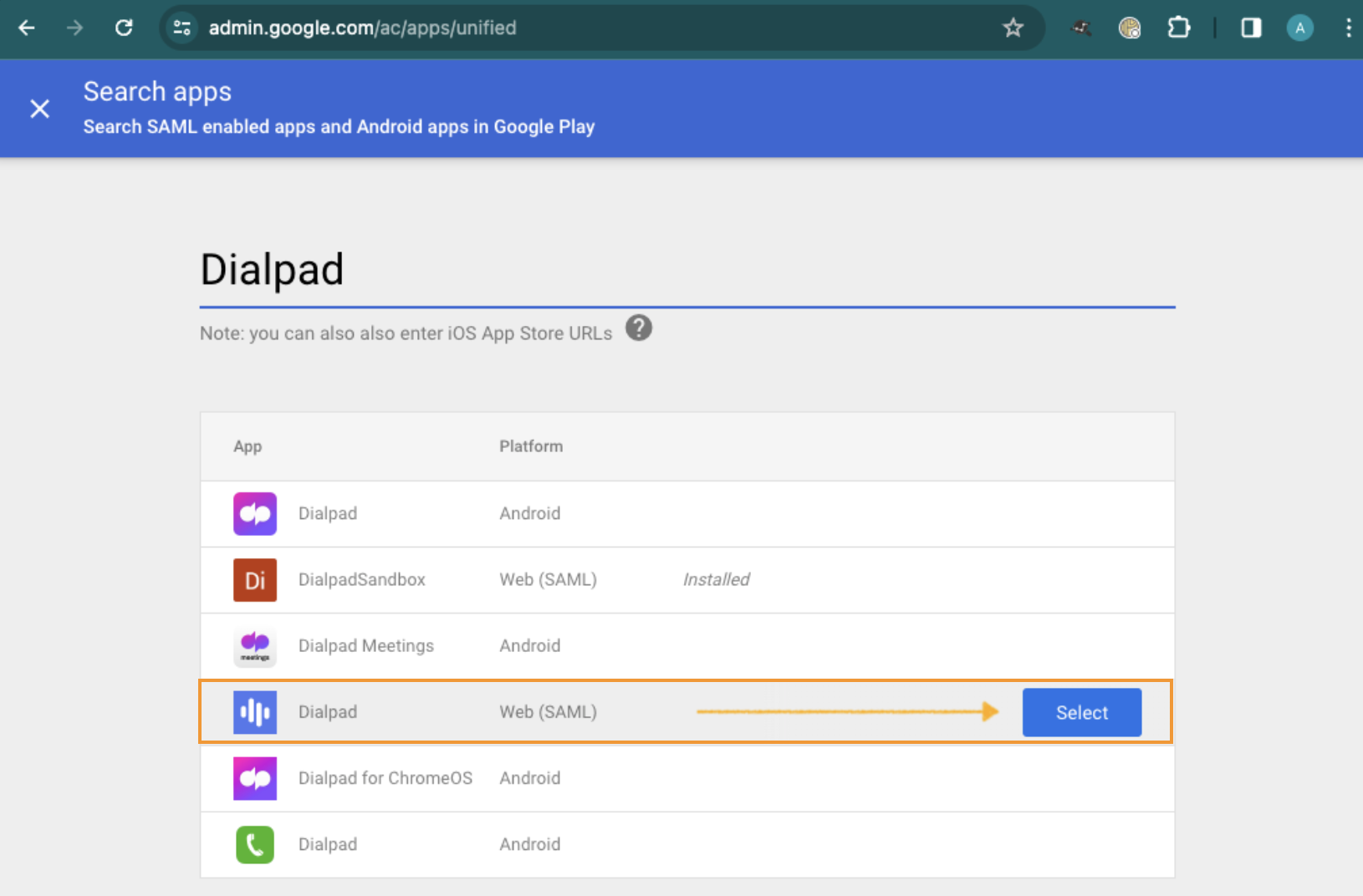Click the address bar URL

362,28
